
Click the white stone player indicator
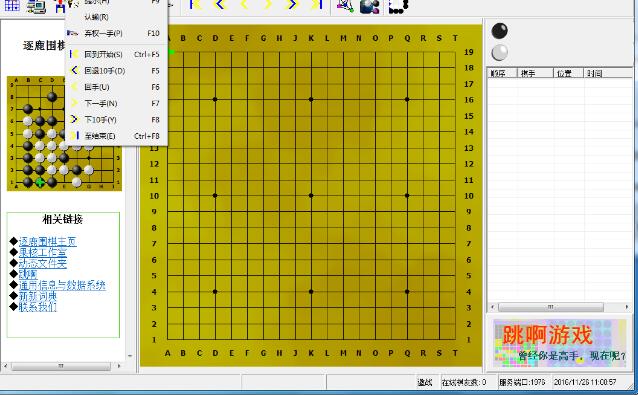point(500,52)
